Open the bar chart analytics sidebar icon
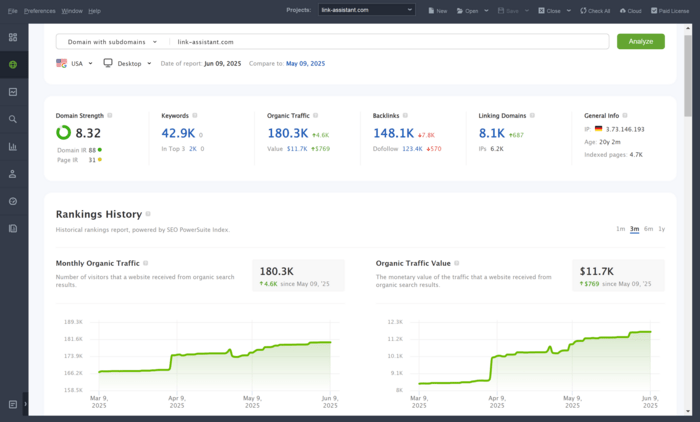Image resolution: width=700 pixels, height=422 pixels. pyautogui.click(x=13, y=146)
